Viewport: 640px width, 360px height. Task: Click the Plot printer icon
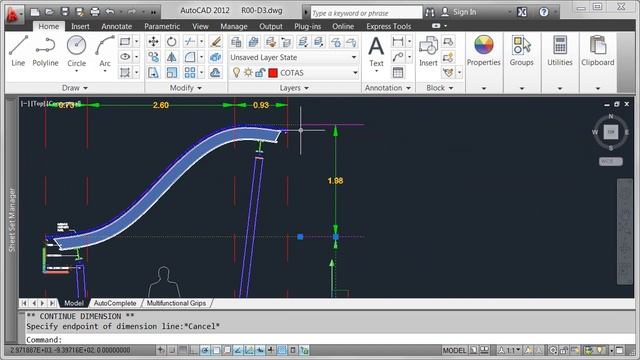click(95, 12)
